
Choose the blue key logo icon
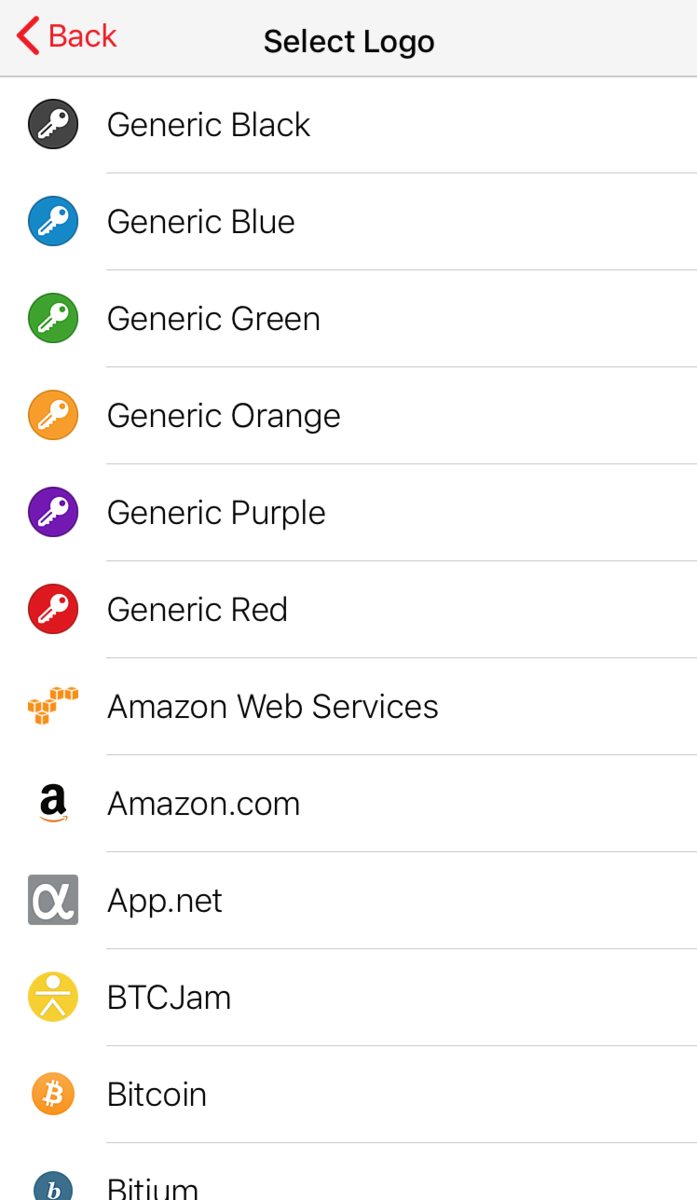[x=53, y=222]
